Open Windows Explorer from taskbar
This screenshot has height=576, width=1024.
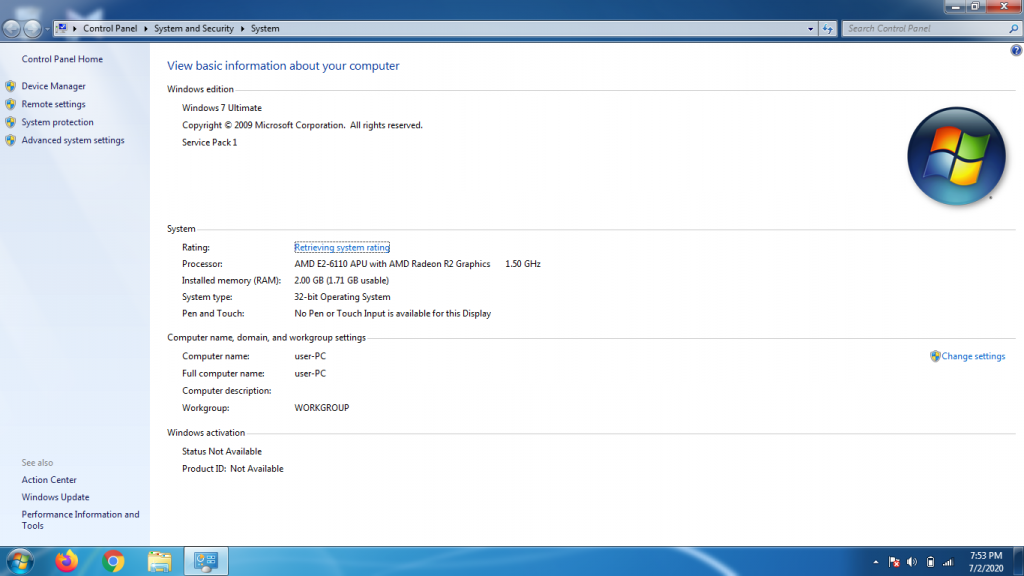tap(159, 561)
